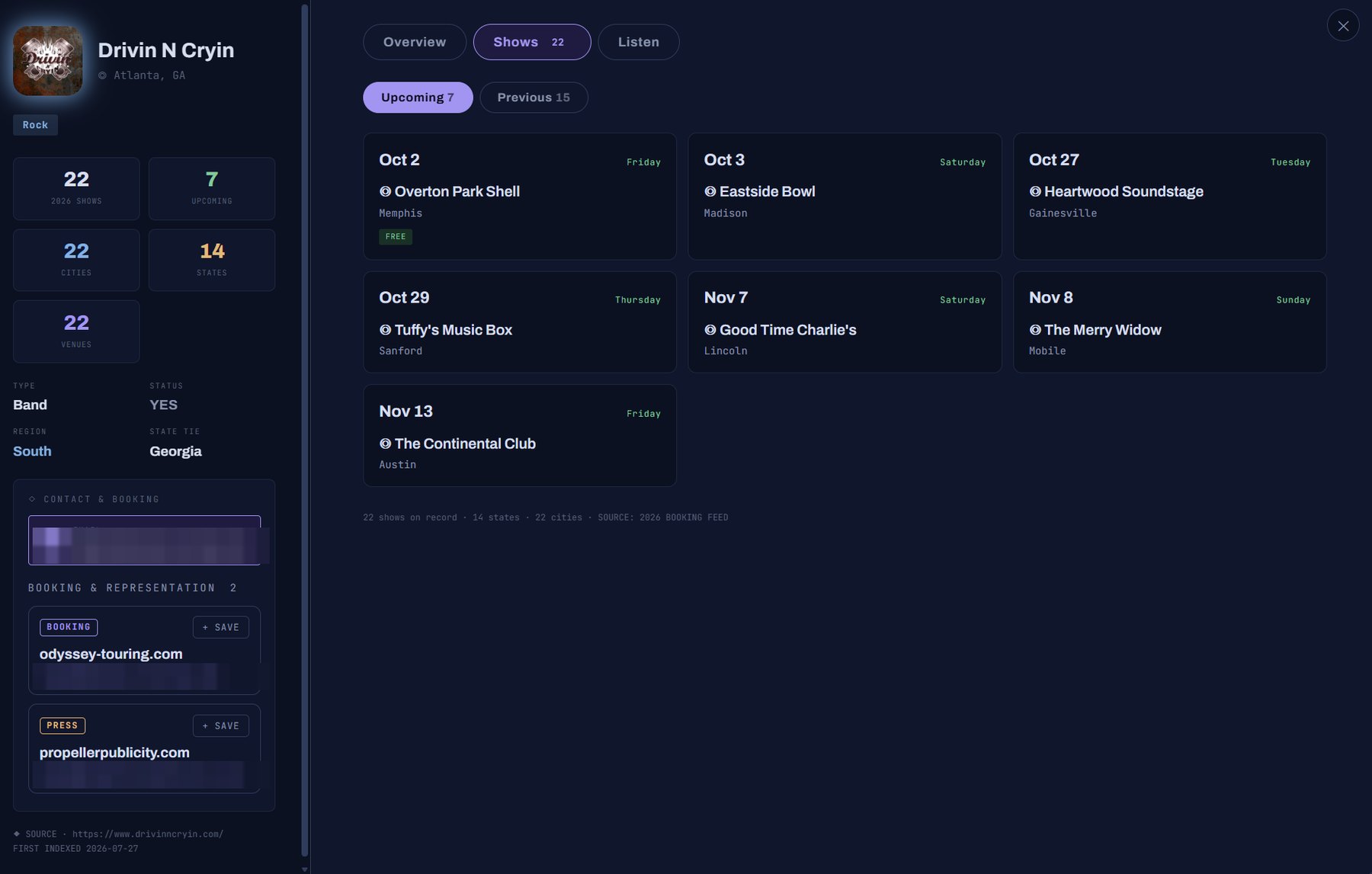The width and height of the screenshot is (1372, 874).
Task: Click the sidebar scroll-down arrow
Action: pos(305,869)
